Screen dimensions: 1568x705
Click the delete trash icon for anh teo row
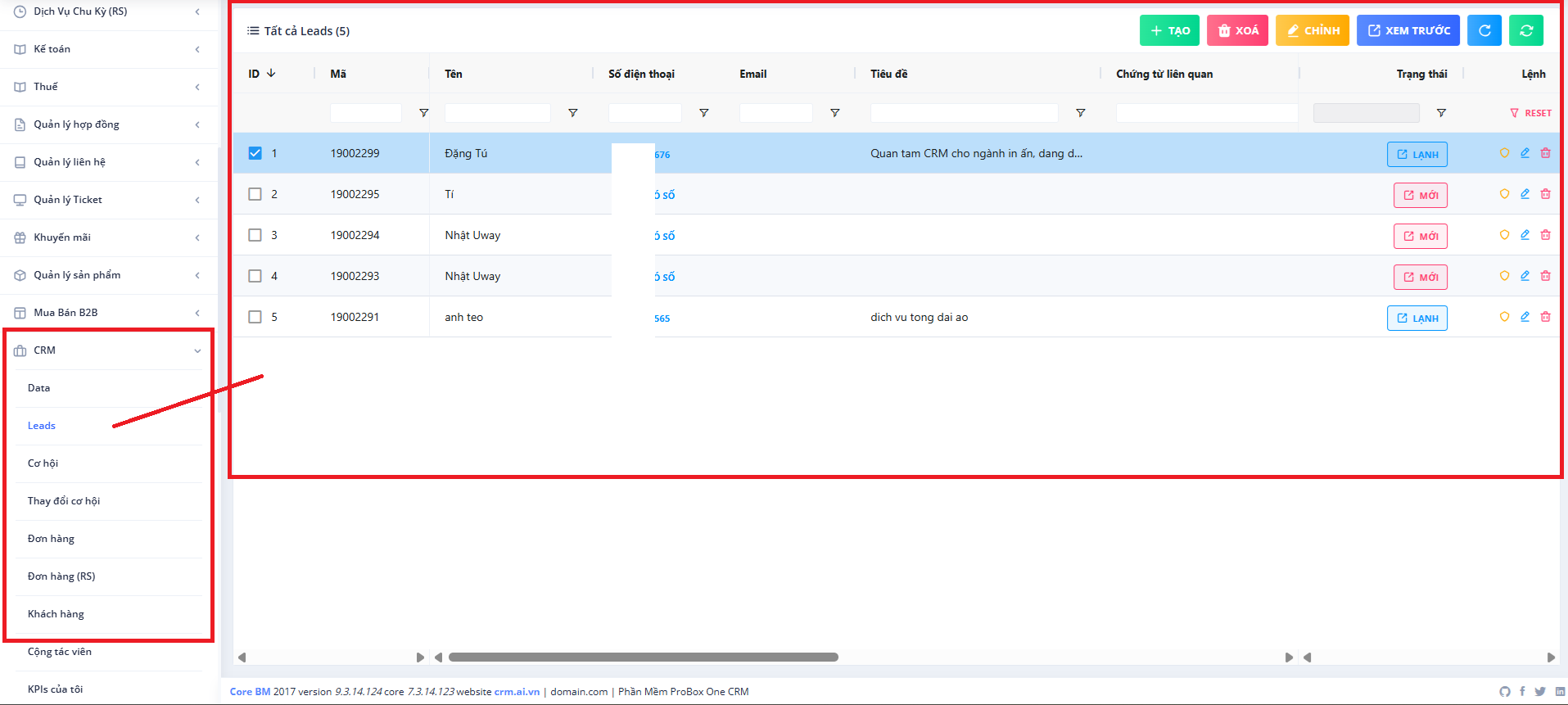point(1545,317)
